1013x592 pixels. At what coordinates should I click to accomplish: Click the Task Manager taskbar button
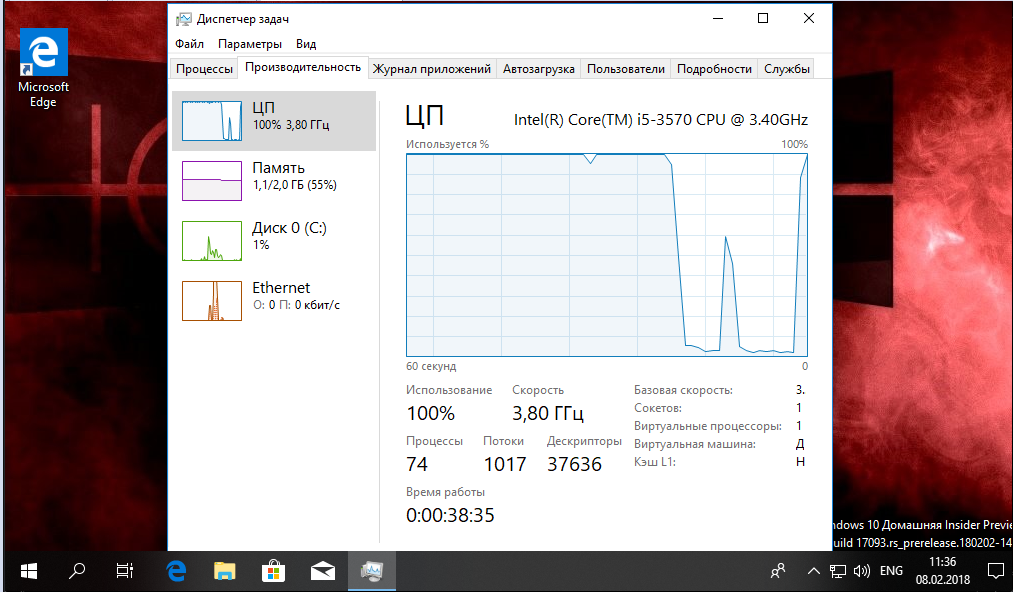(x=371, y=571)
